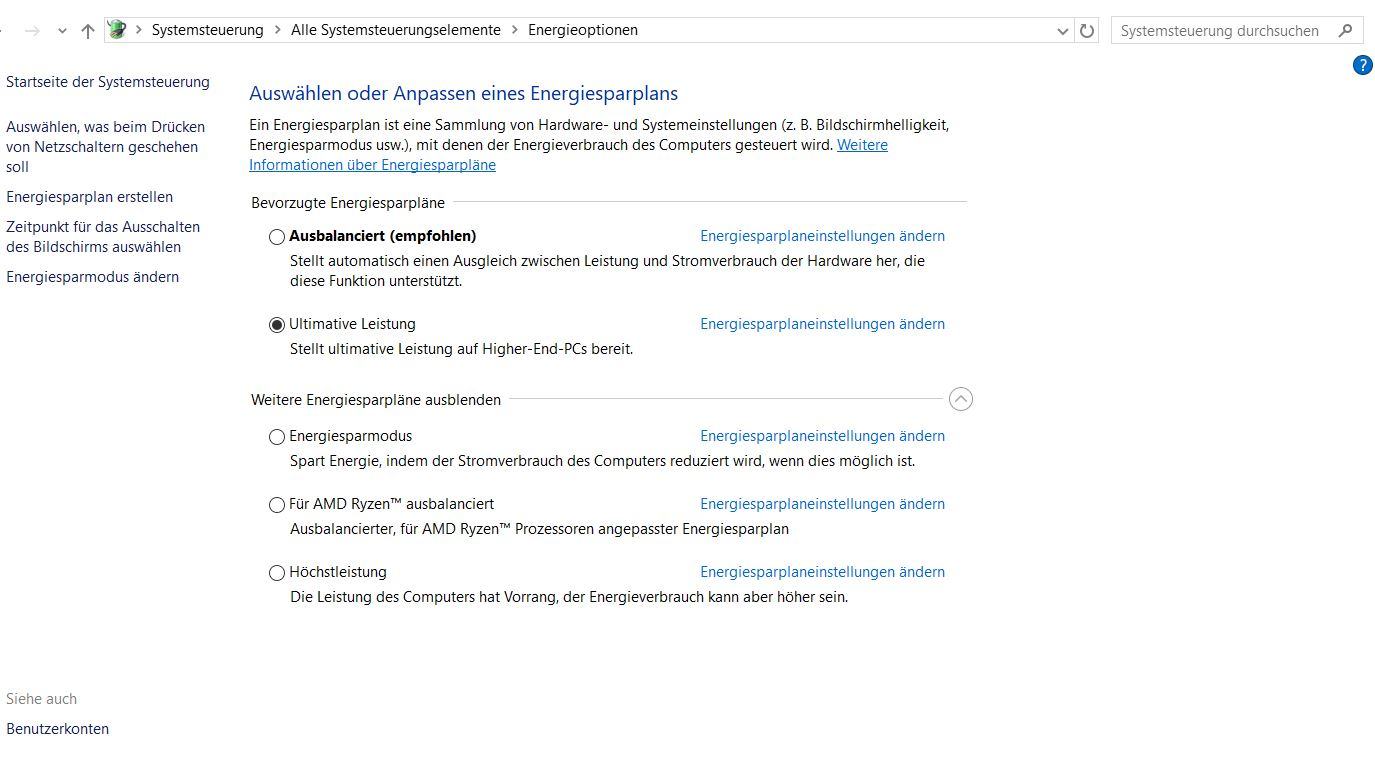Choose the Höchstleistung power plan
The width and height of the screenshot is (1375, 760).
277,573
